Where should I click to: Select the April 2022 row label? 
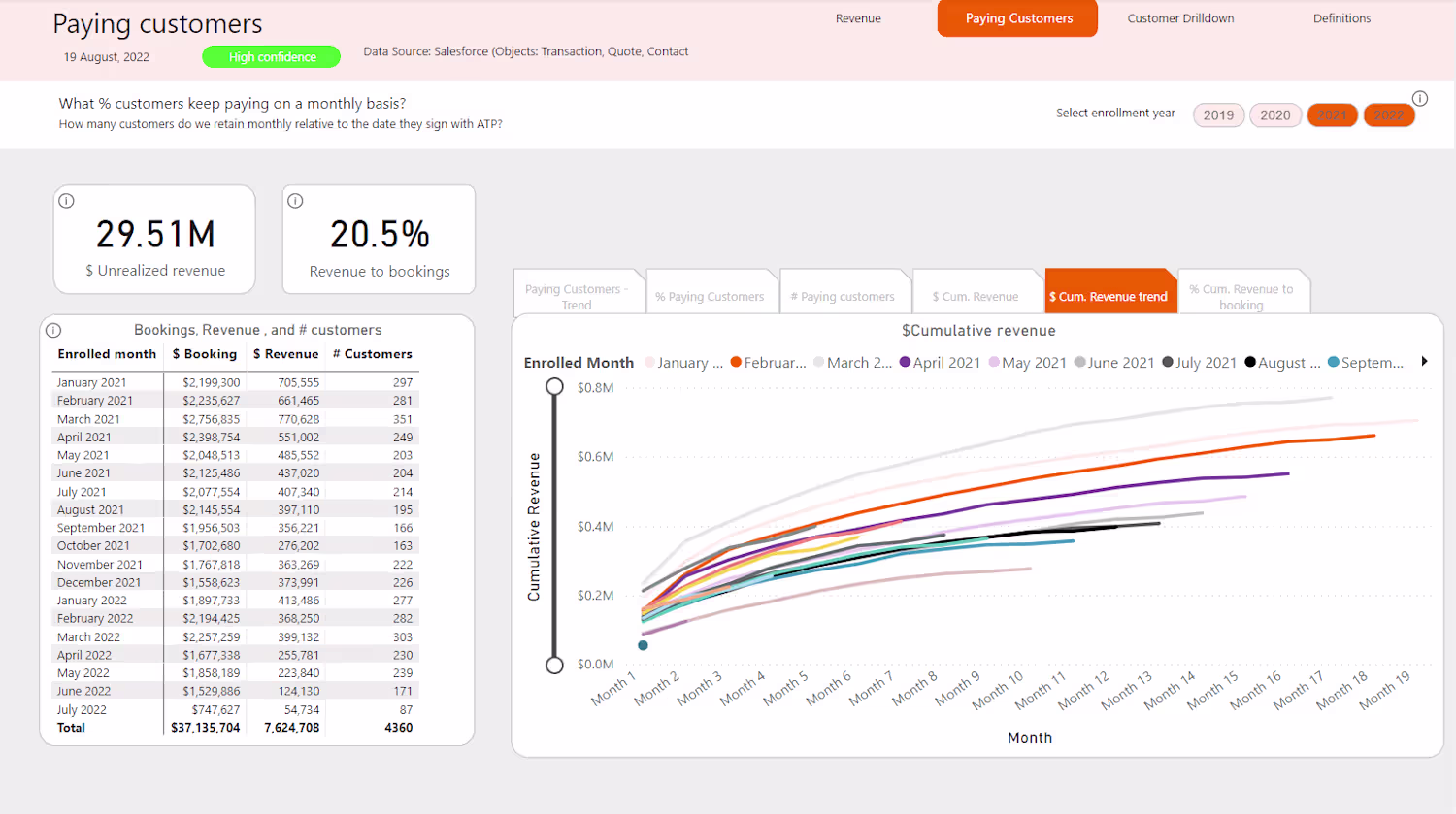click(x=83, y=655)
